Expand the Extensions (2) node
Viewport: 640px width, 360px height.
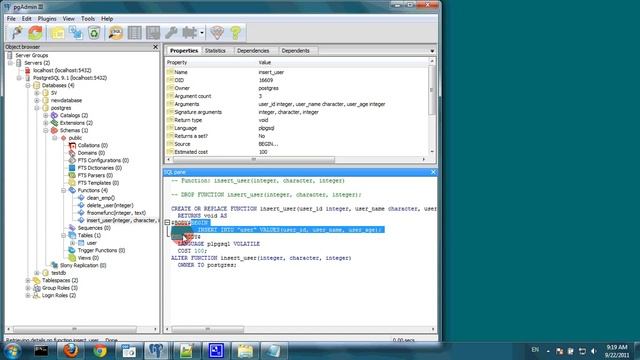[x=46, y=123]
